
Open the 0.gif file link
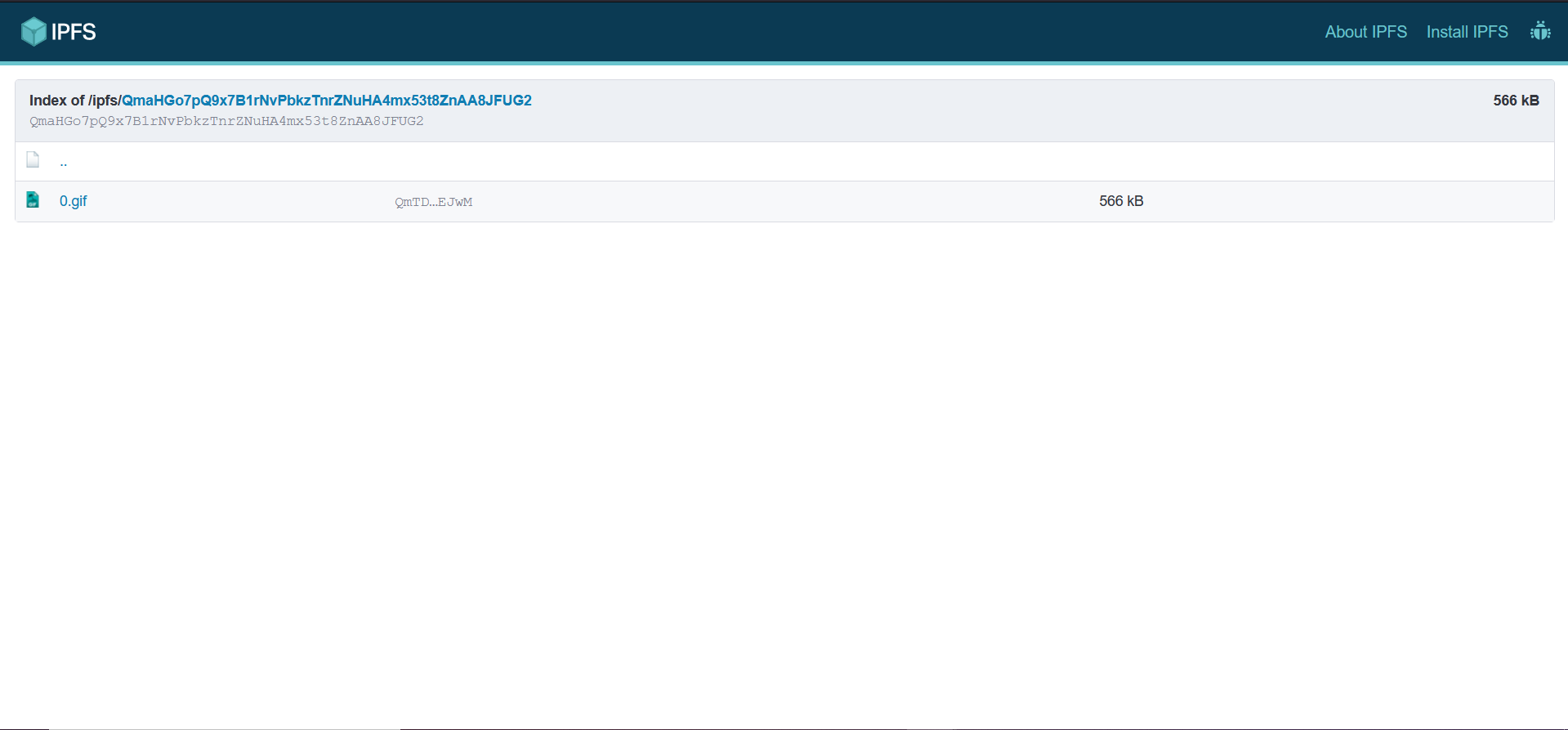[73, 201]
